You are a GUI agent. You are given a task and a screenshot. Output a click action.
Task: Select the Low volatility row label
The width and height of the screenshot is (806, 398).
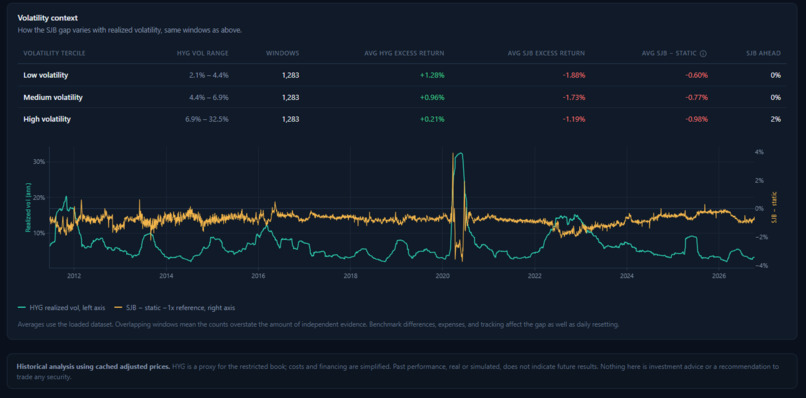[46, 75]
